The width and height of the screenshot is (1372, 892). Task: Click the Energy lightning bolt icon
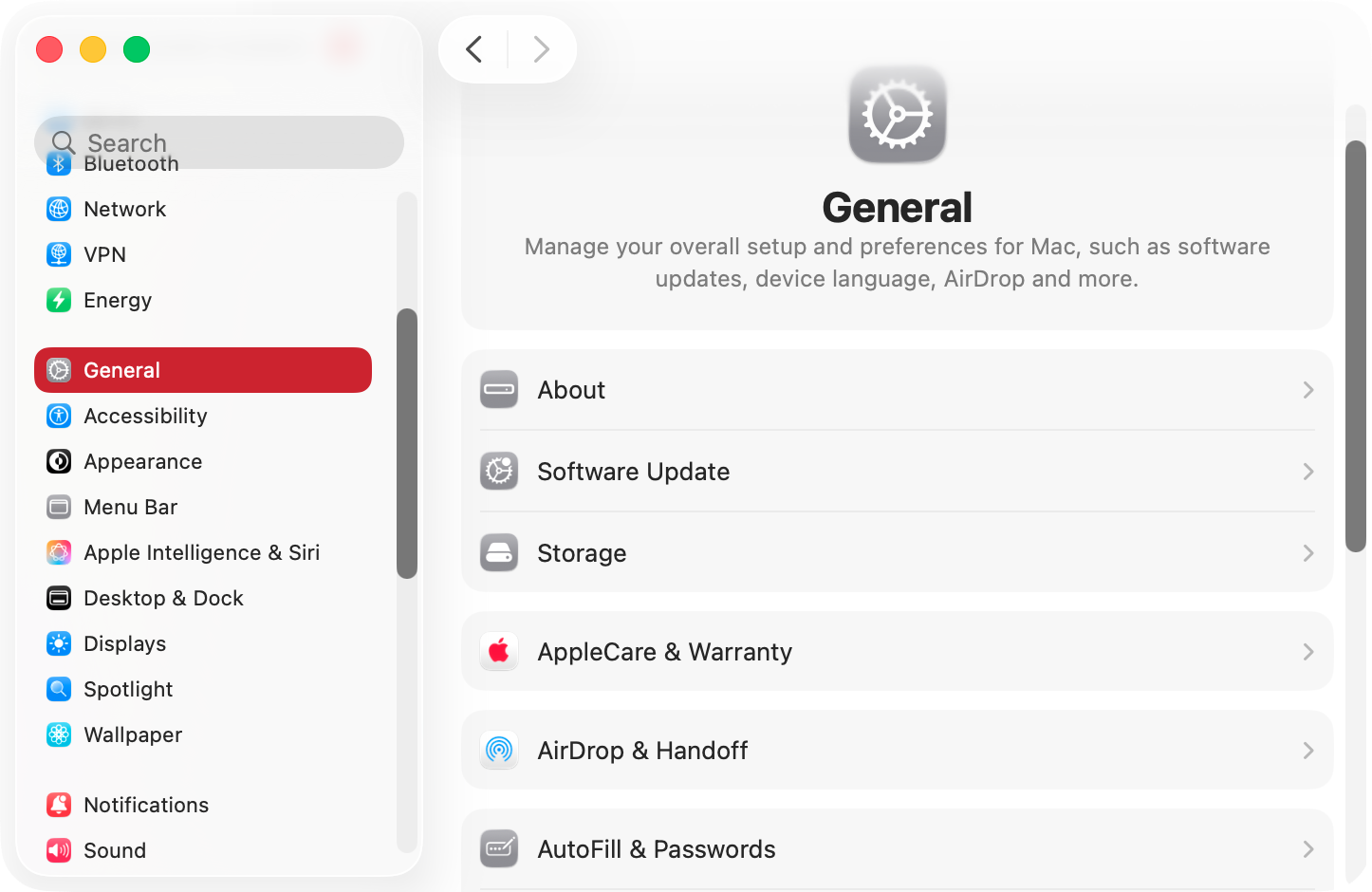pos(59,300)
